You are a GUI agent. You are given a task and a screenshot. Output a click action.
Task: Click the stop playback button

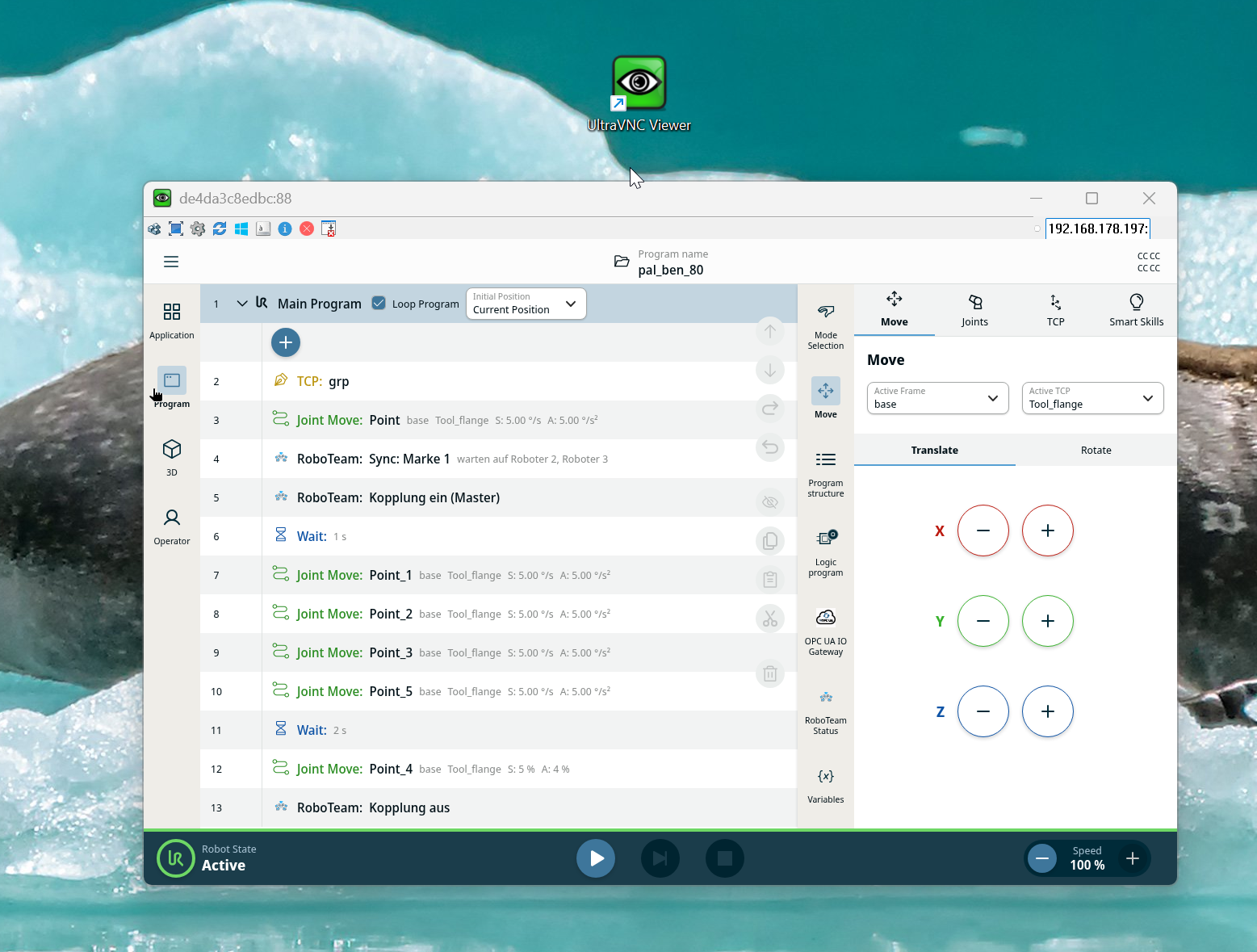point(725,858)
